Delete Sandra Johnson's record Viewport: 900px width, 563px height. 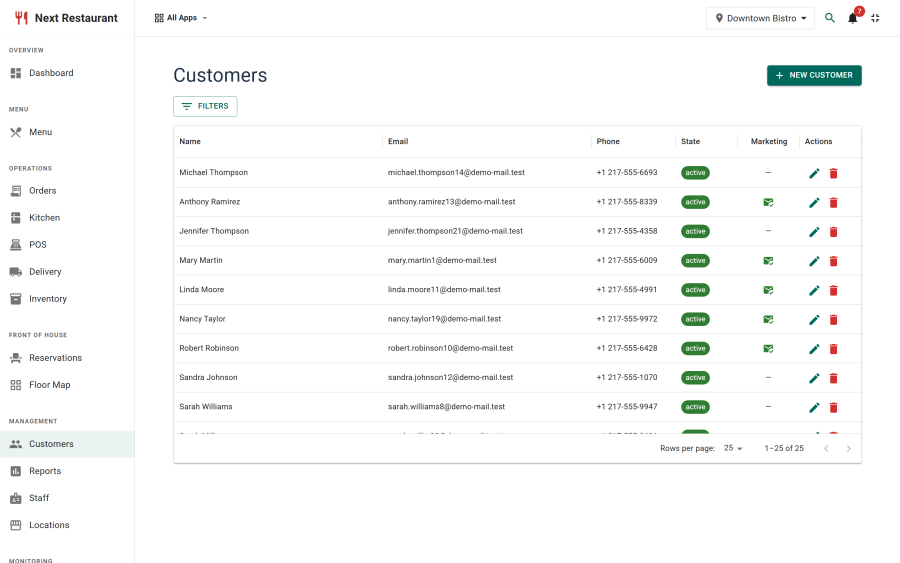pyautogui.click(x=833, y=378)
